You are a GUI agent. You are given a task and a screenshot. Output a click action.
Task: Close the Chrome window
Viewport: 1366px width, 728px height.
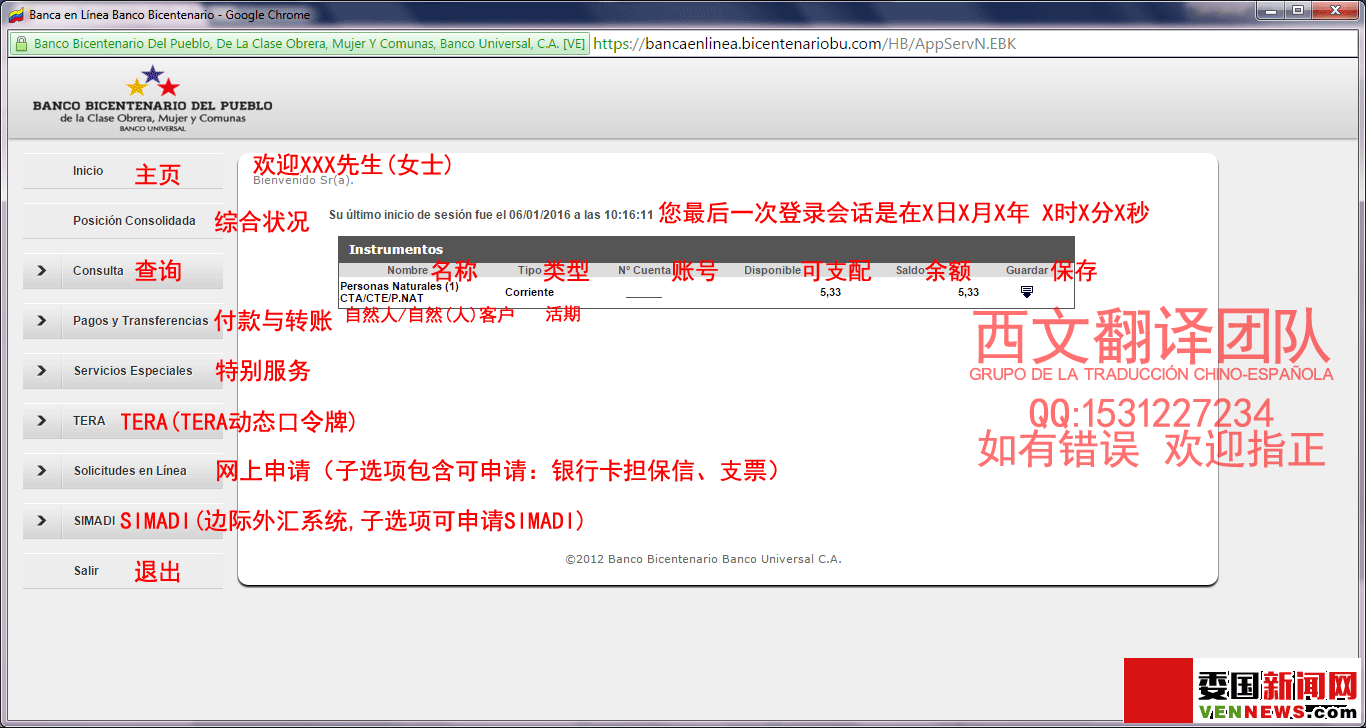coord(1335,10)
